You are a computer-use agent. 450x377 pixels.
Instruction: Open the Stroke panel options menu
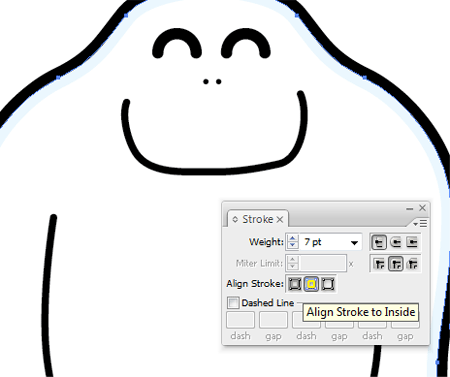pyautogui.click(x=420, y=223)
